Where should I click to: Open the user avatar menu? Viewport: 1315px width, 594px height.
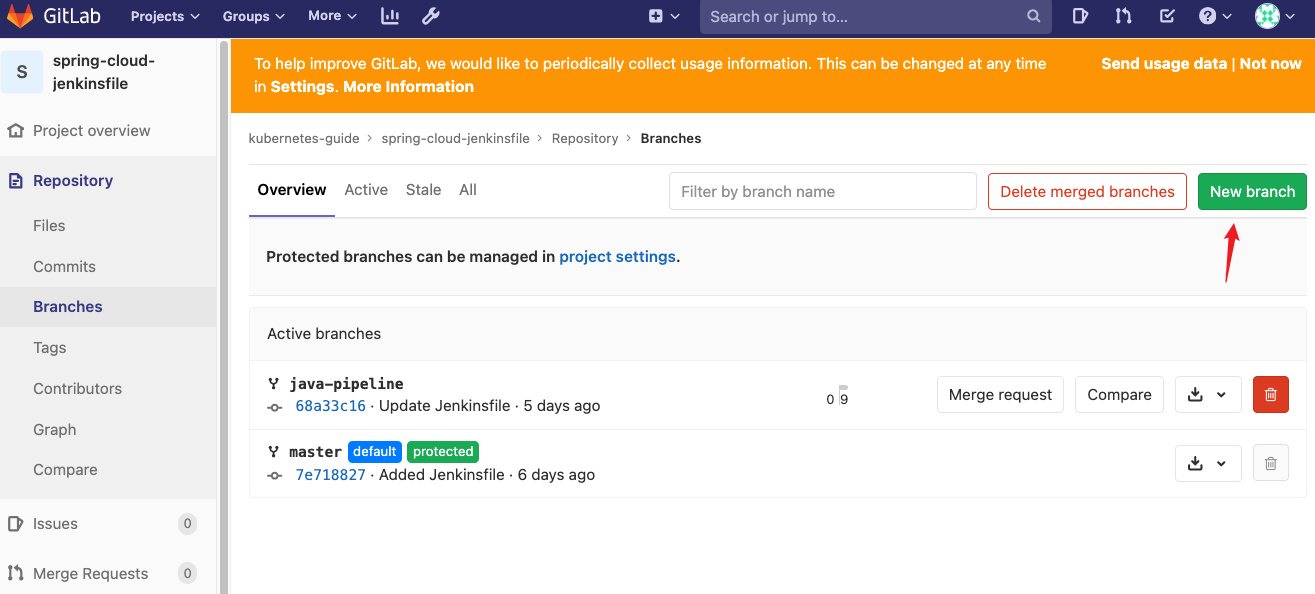coord(1275,16)
